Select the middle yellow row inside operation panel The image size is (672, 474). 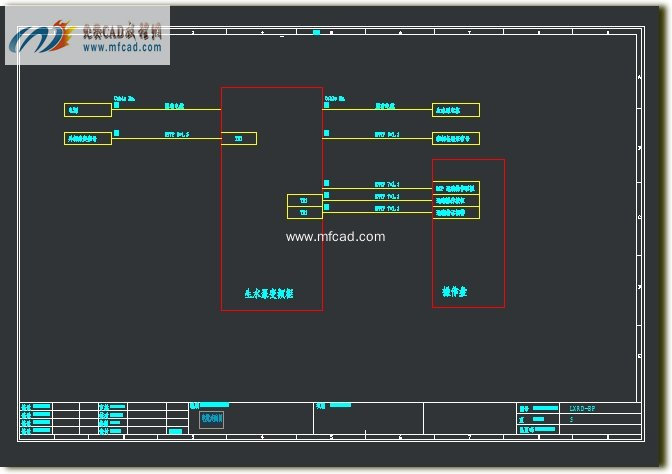[x=456, y=200]
